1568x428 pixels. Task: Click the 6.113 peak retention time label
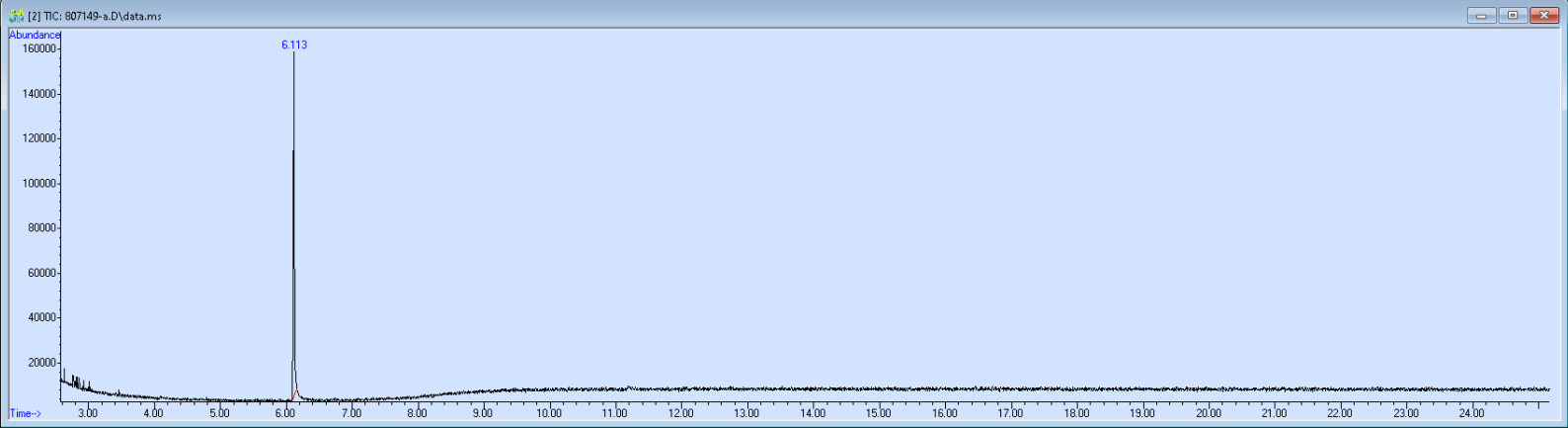pos(294,44)
